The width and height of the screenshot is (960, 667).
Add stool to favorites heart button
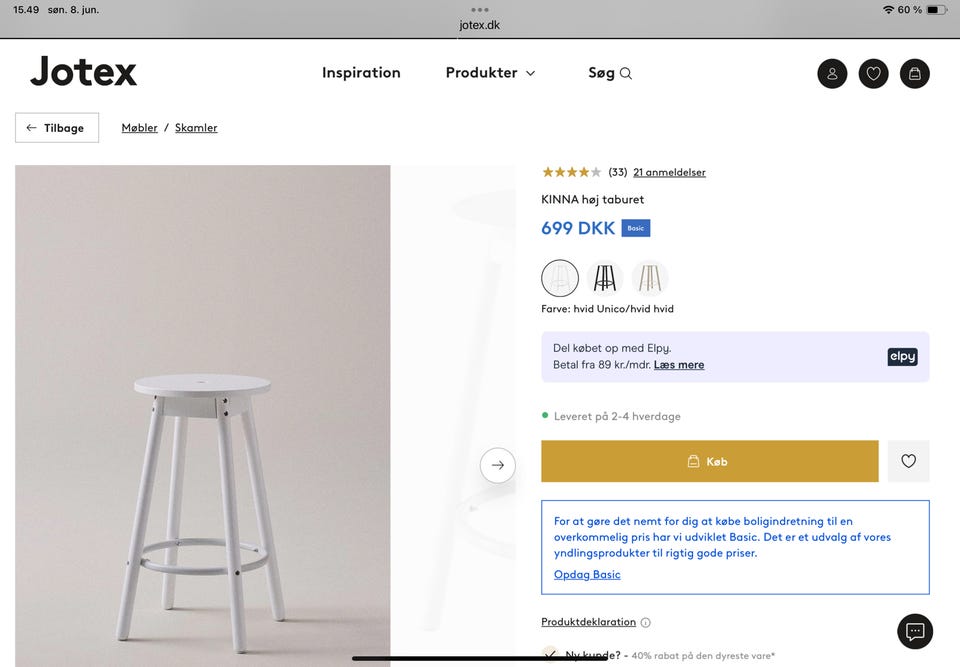pyautogui.click(x=908, y=461)
